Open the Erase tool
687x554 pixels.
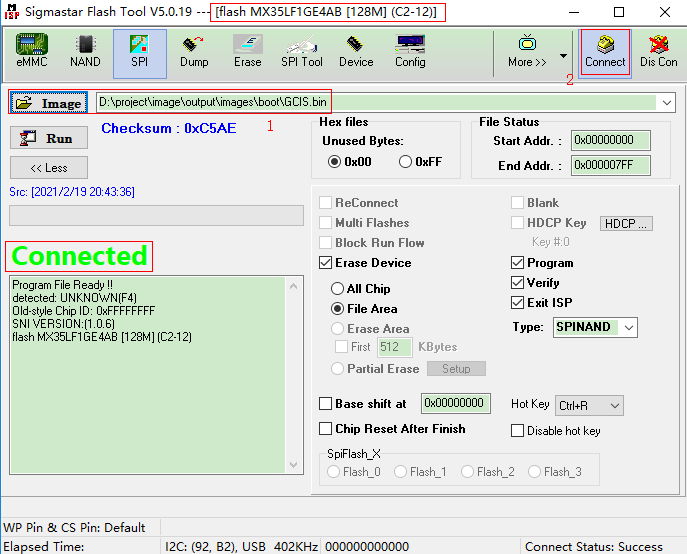[248, 51]
